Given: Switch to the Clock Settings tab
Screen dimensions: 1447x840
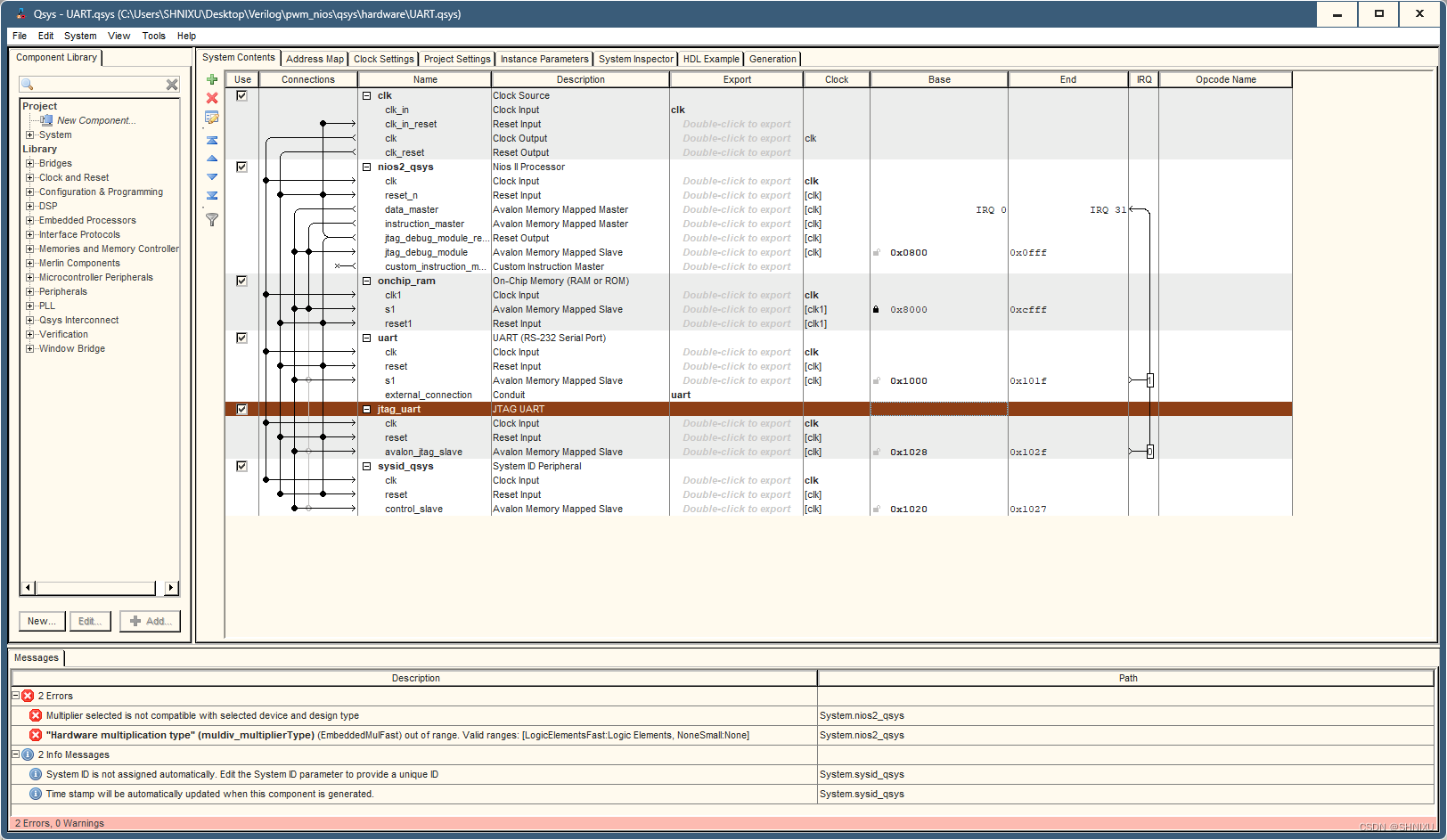Looking at the screenshot, I should (383, 59).
